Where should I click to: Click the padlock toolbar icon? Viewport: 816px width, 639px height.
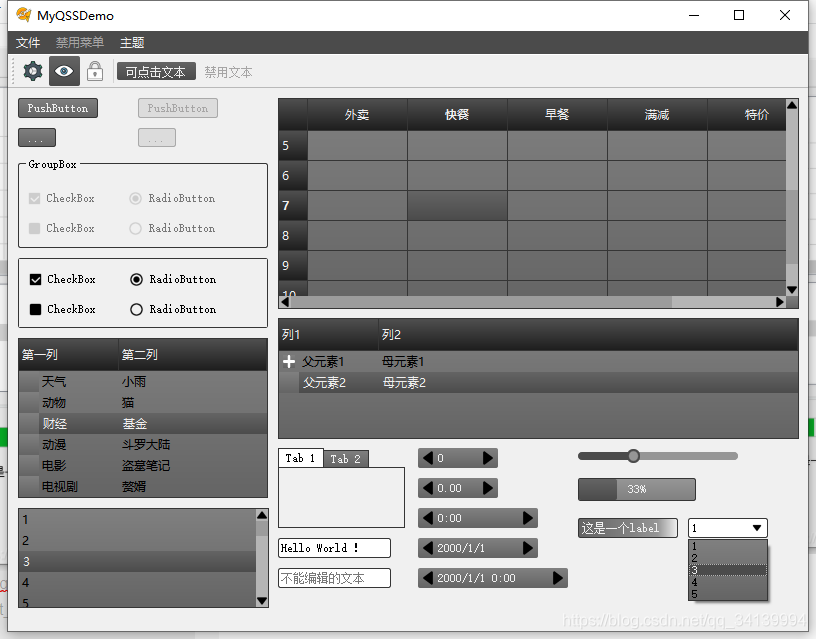95,71
